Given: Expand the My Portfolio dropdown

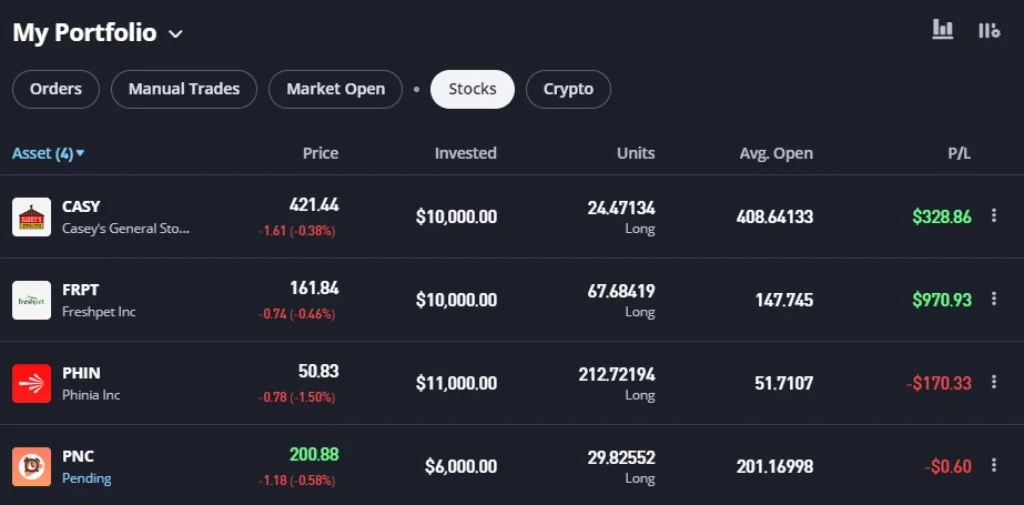Looking at the screenshot, I should pos(175,34).
